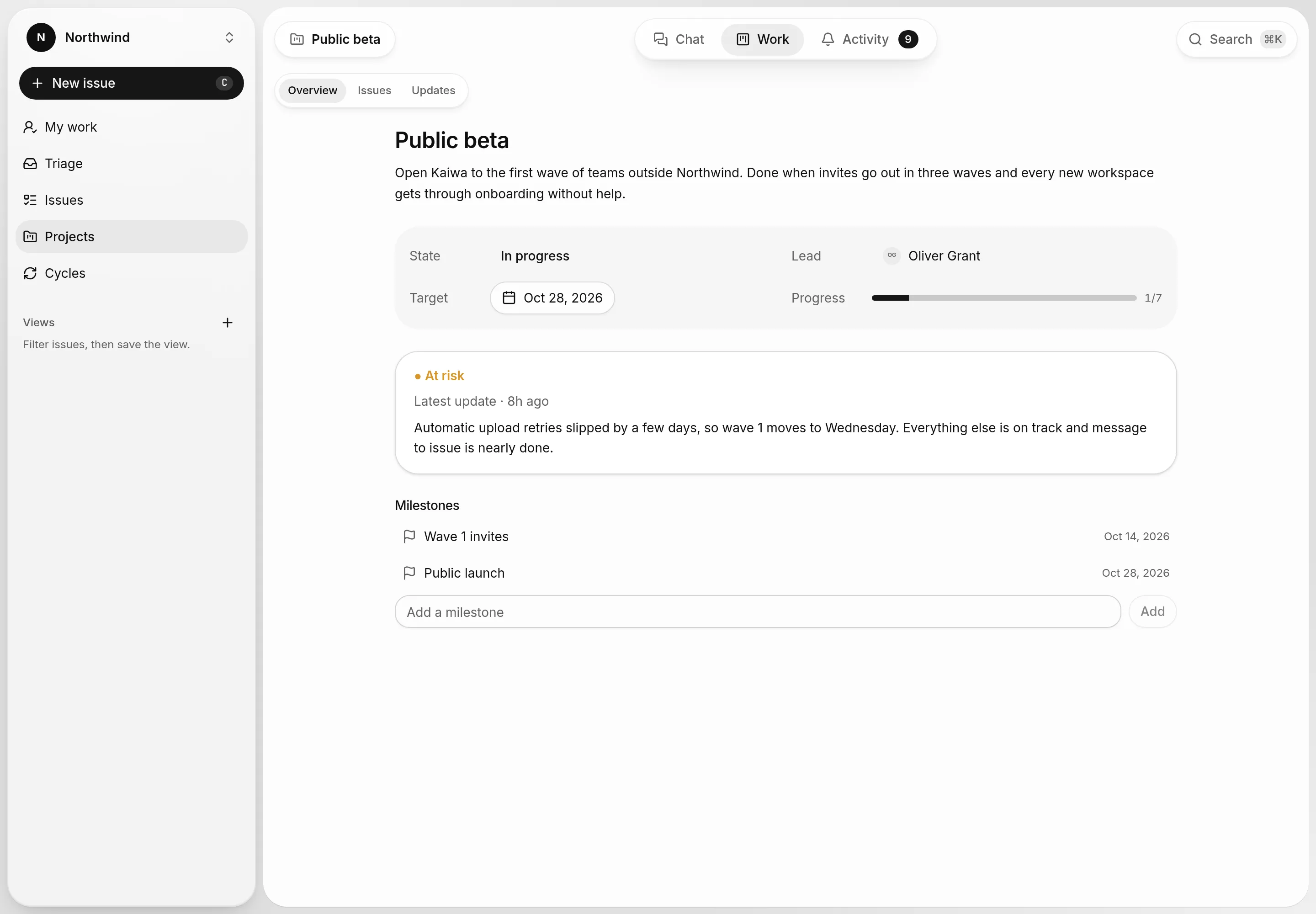Click the Views section label

pyautogui.click(x=39, y=323)
